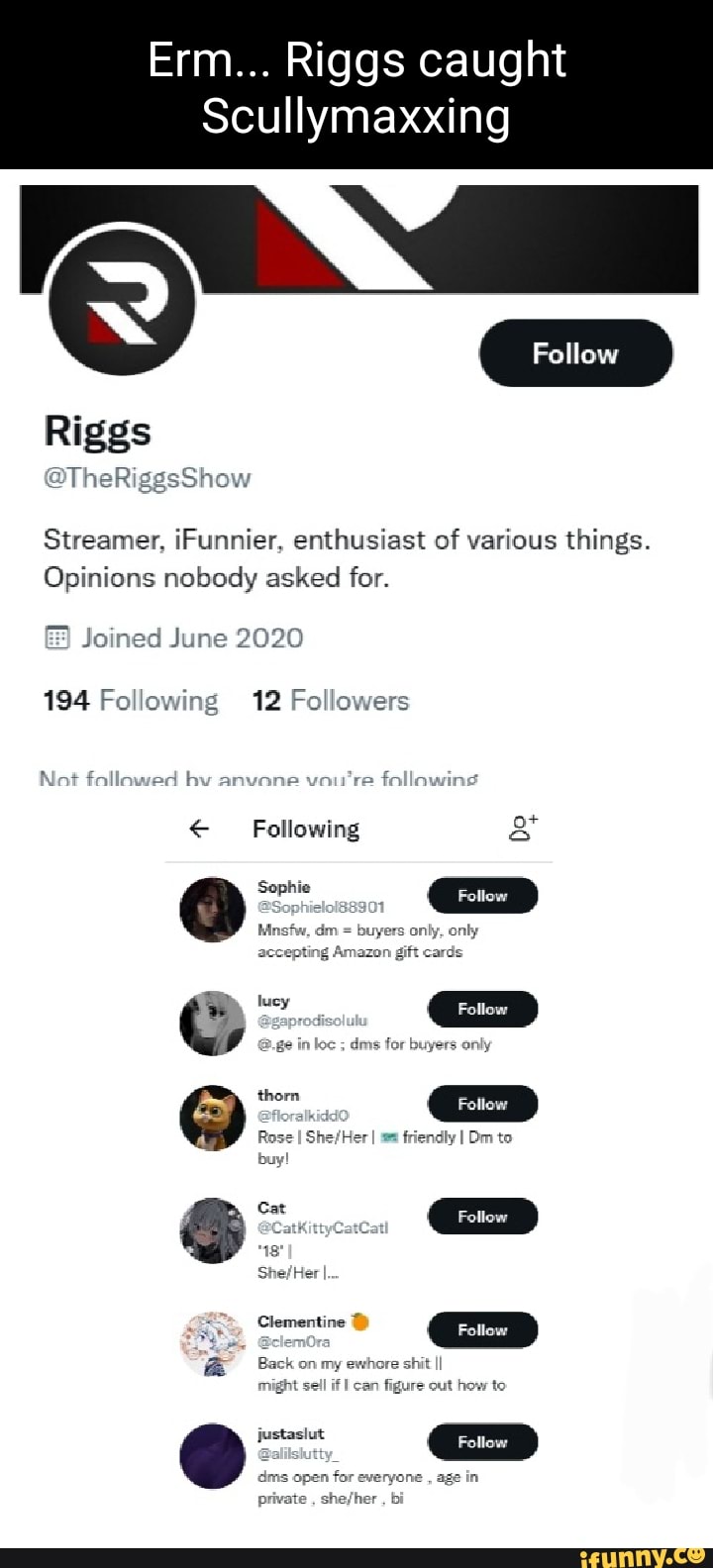Toggle follow state for Cat
The width and height of the screenshot is (713, 1568).
(x=482, y=1217)
